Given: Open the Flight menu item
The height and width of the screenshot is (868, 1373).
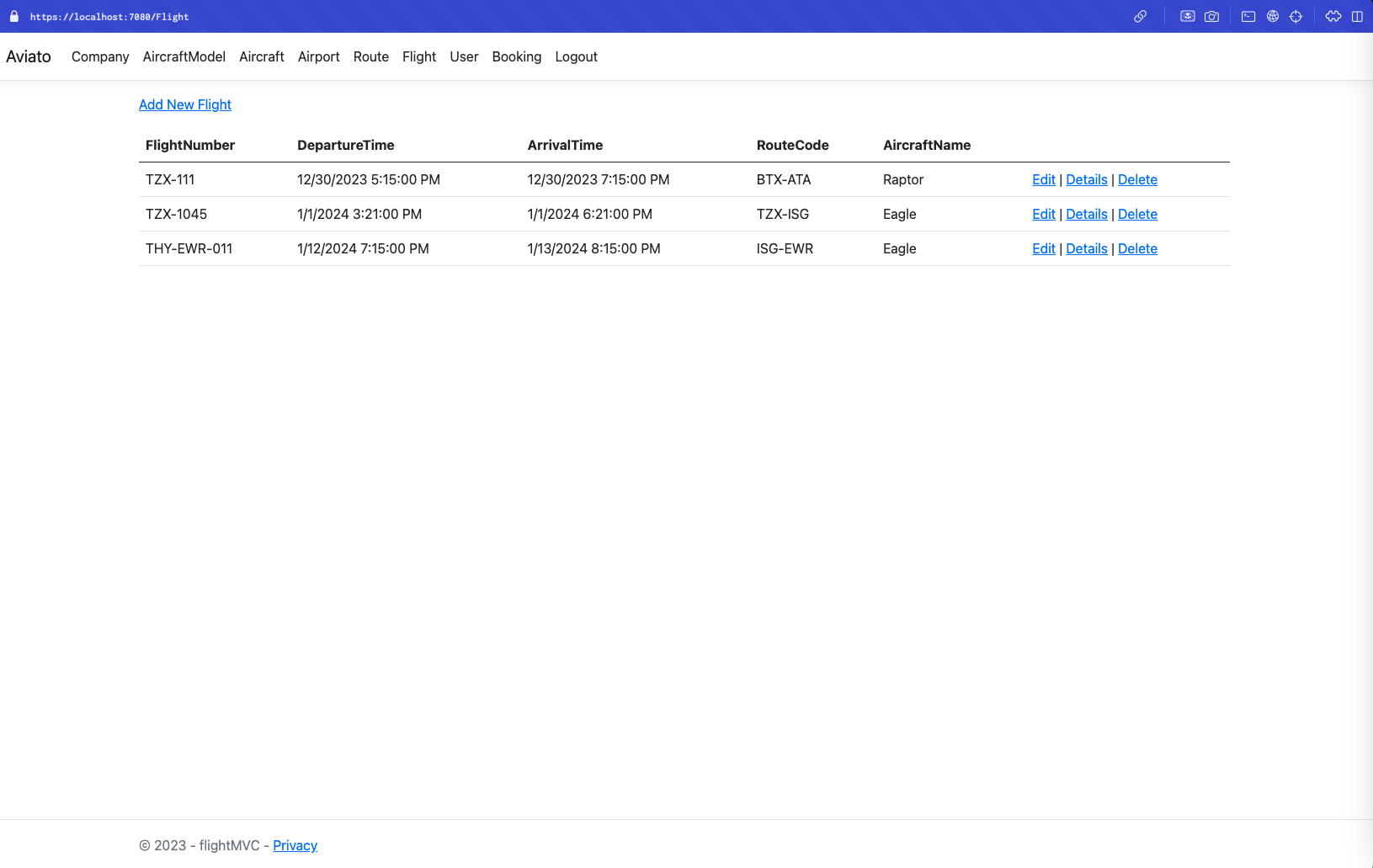Looking at the screenshot, I should 419,56.
